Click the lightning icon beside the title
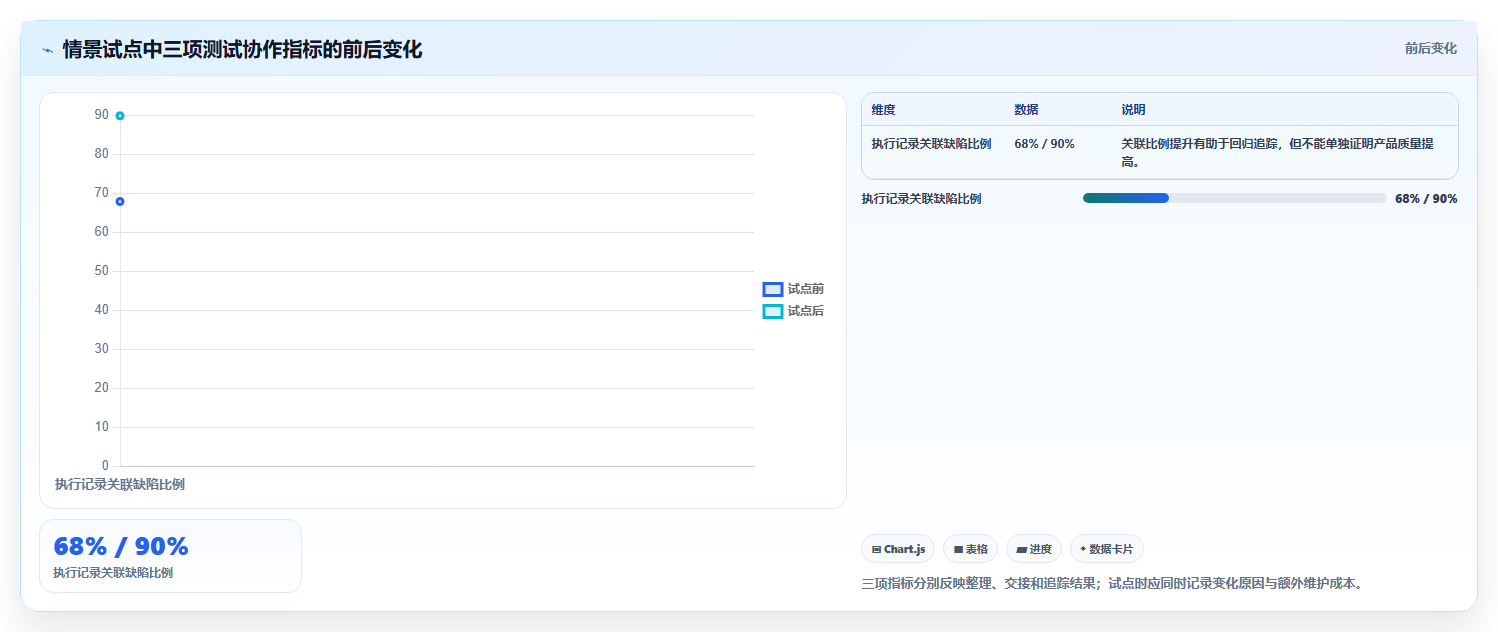Image resolution: width=1498 pixels, height=632 pixels. [47, 50]
